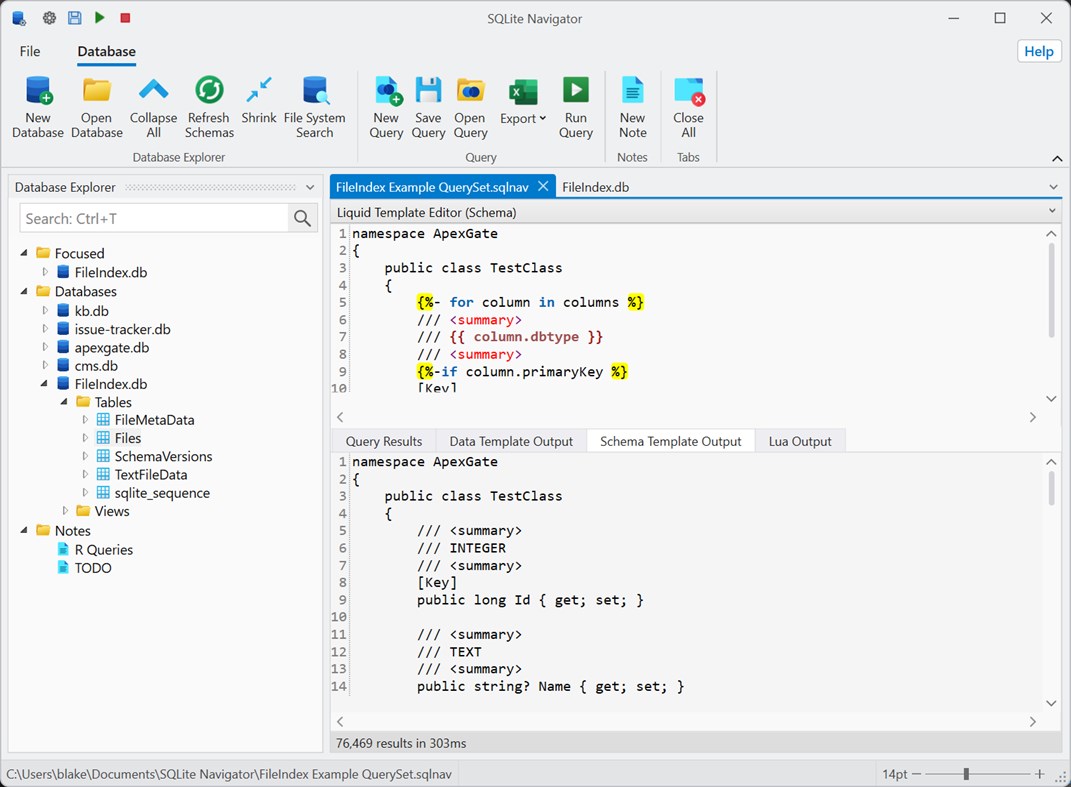Click the Close All tabs icon

(x=688, y=91)
